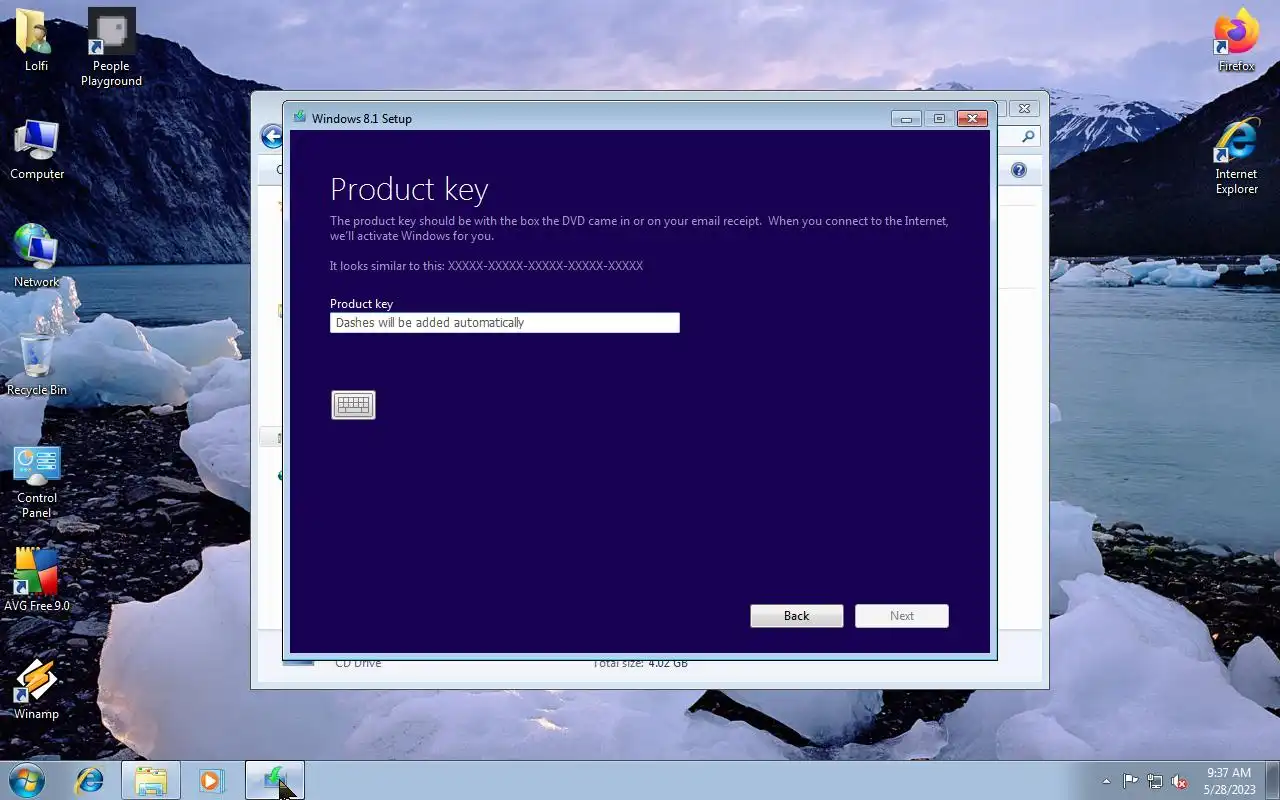Click Explorer window back arrow
This screenshot has height=800, width=1280.
(271, 136)
